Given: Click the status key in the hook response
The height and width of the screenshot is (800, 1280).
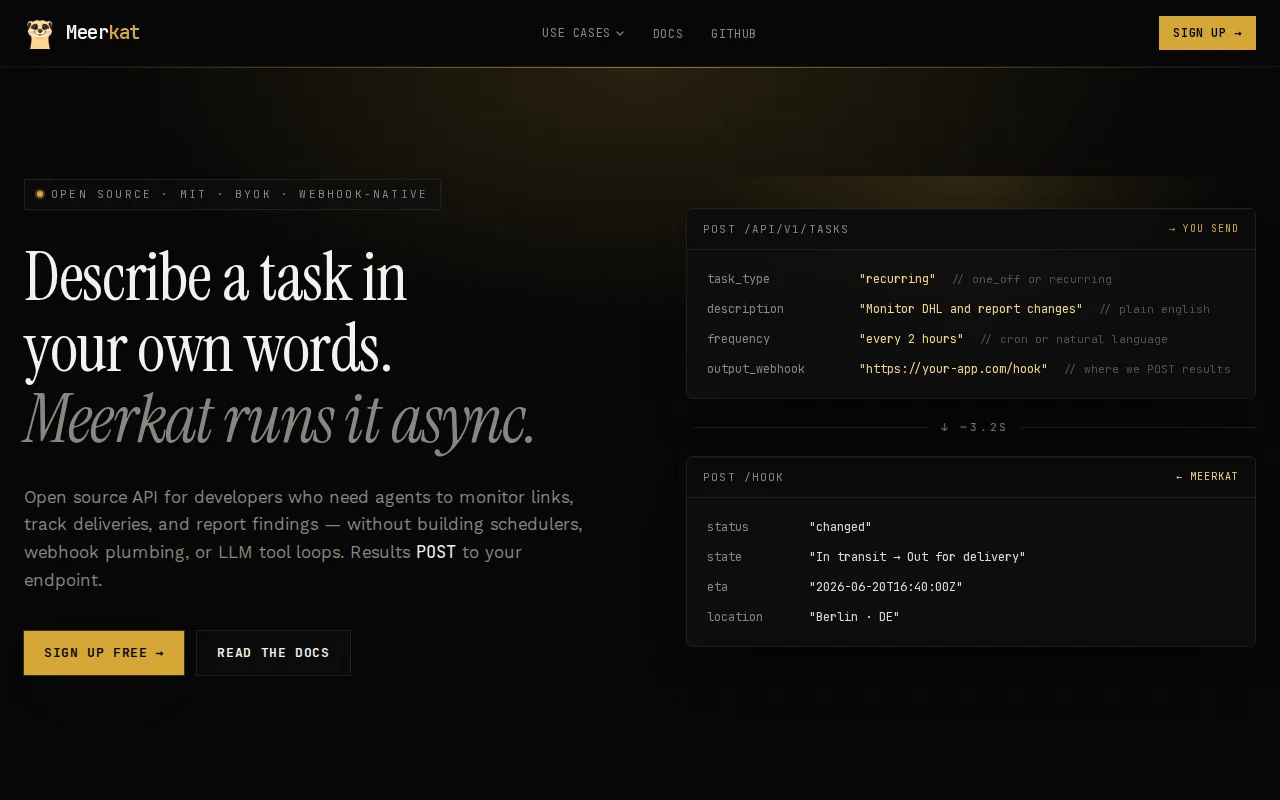Looking at the screenshot, I should 728,527.
